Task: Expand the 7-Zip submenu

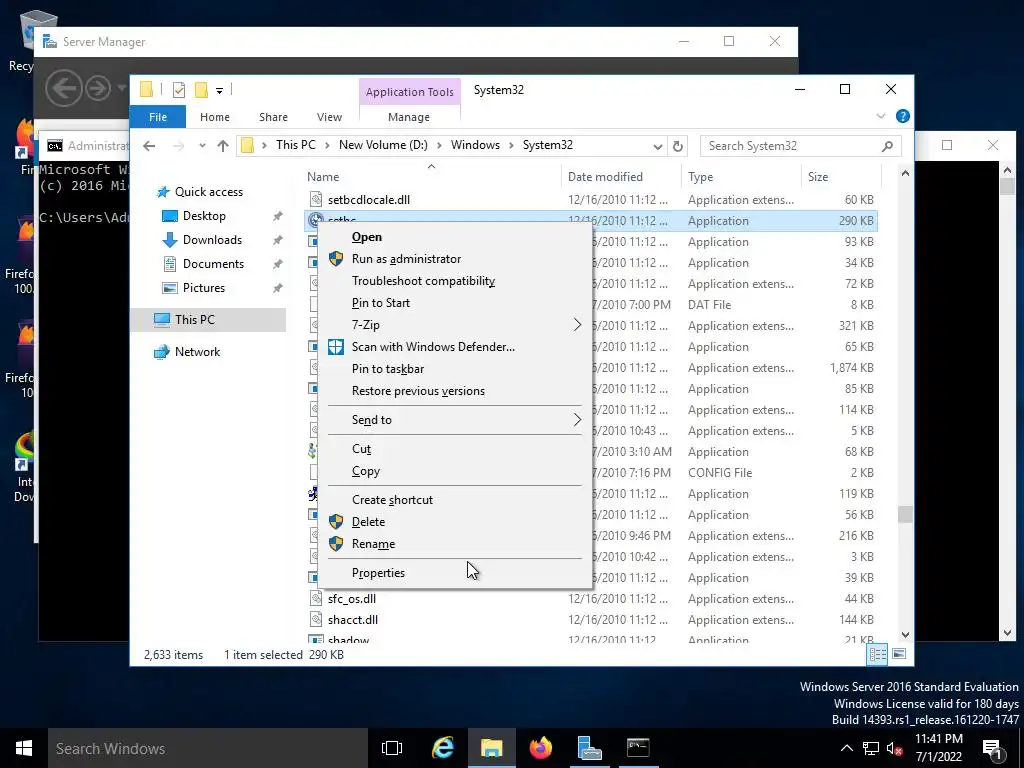Action: point(455,325)
